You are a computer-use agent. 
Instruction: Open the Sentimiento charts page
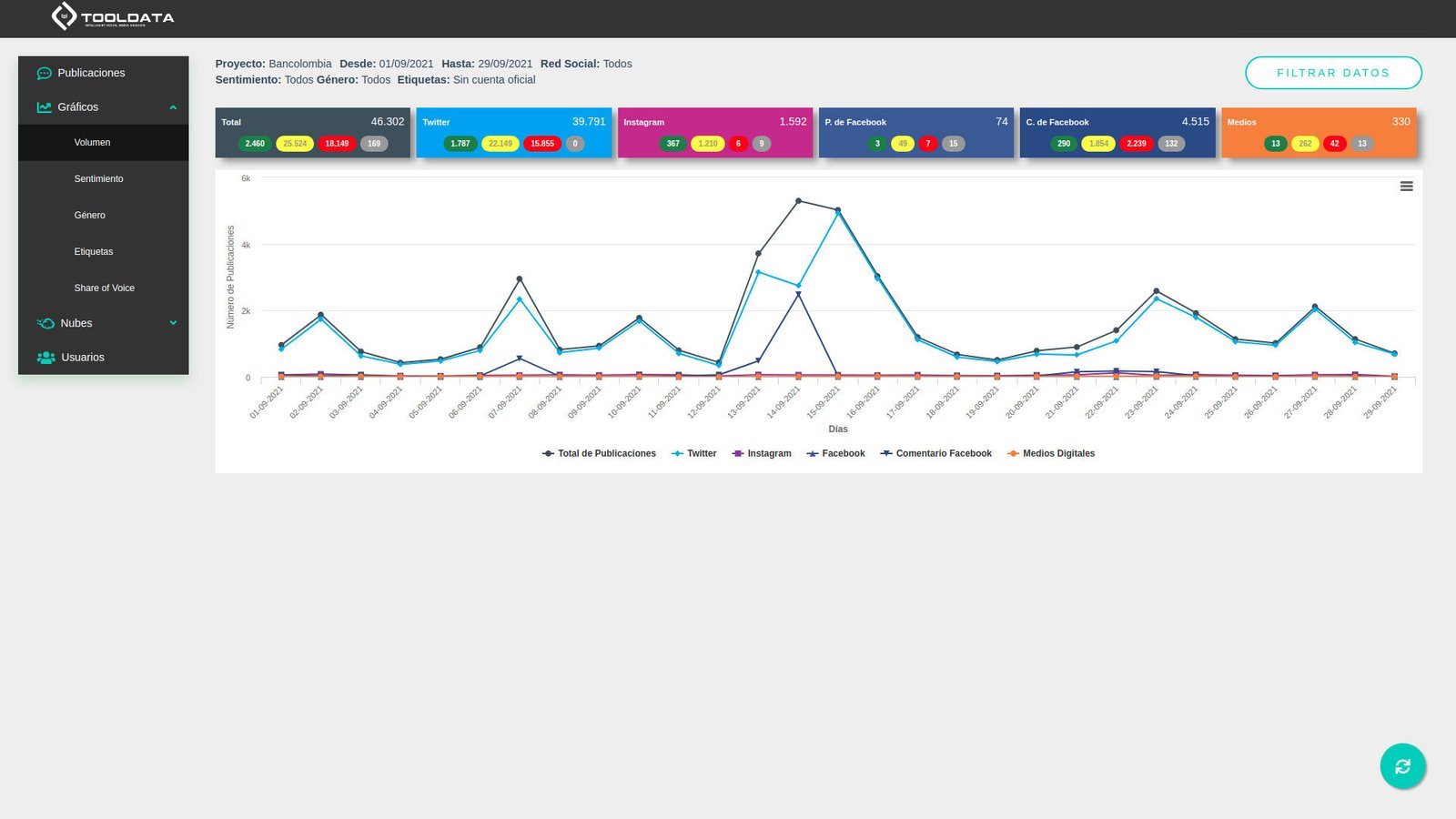point(98,179)
